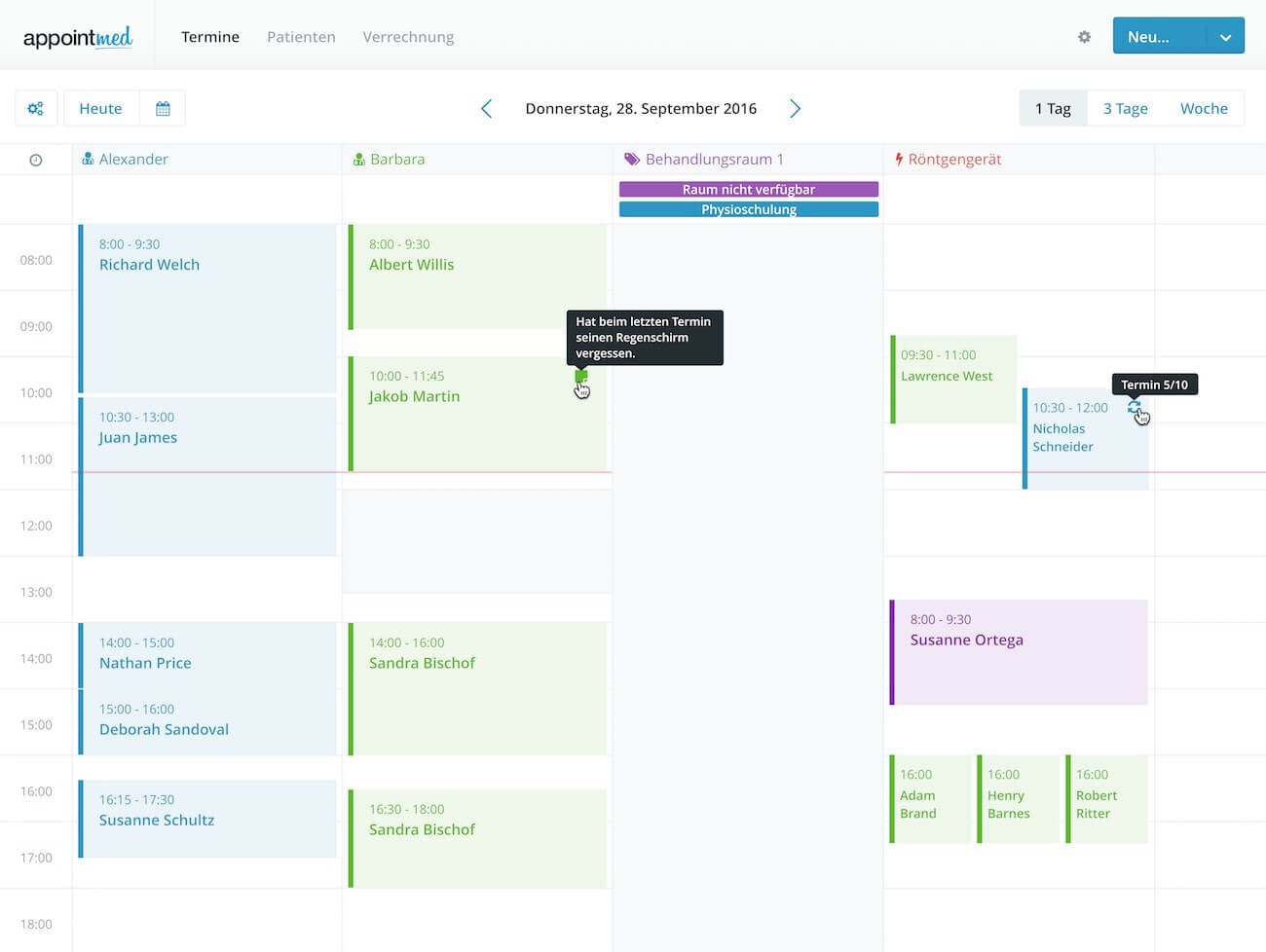Click the date Donnerstag, 28. September 2016
Viewport: 1266px width, 952px height.
click(x=641, y=108)
